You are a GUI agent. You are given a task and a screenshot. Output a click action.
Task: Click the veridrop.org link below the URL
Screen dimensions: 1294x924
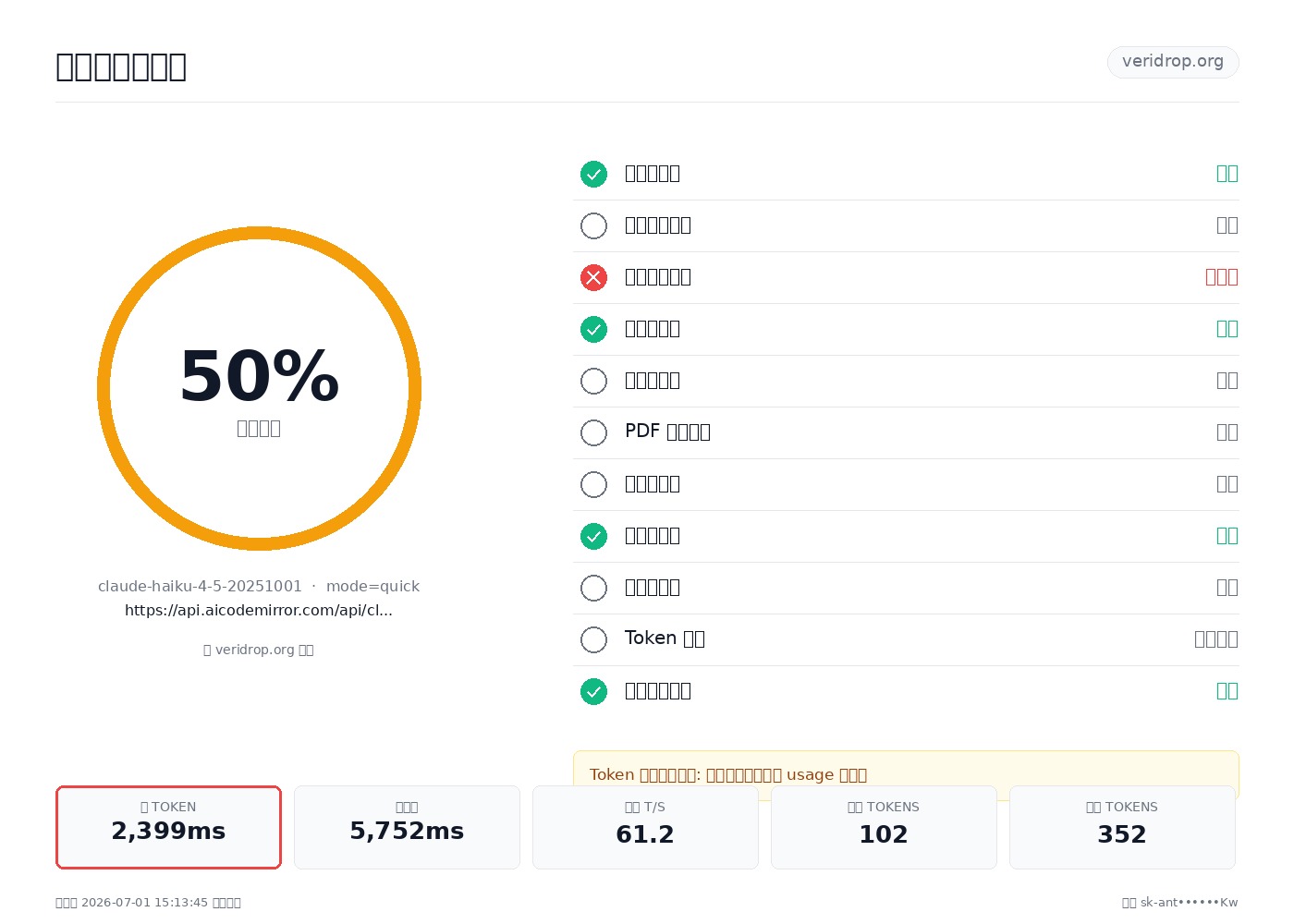pos(259,650)
